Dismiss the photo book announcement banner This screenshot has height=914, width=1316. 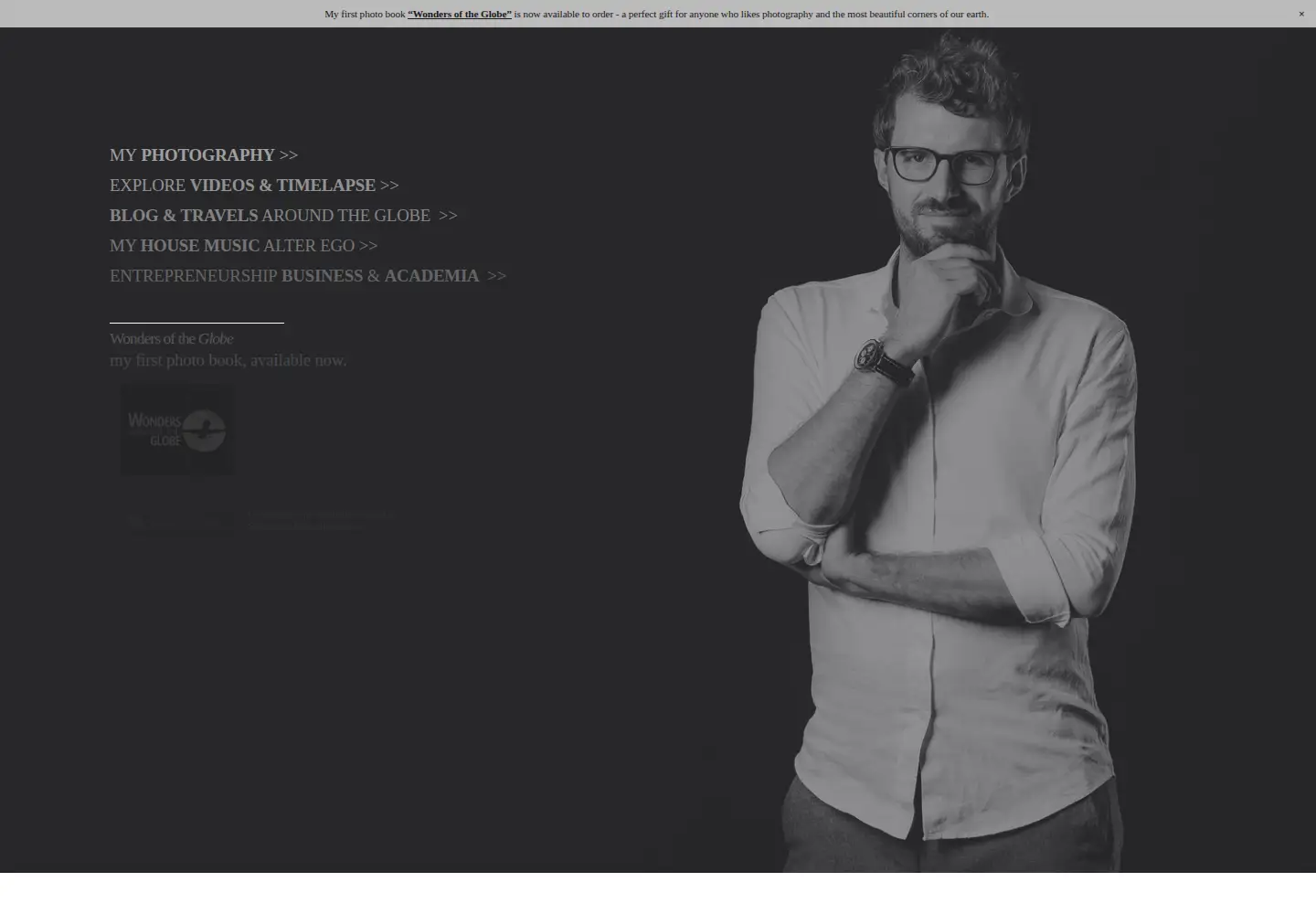click(1301, 14)
